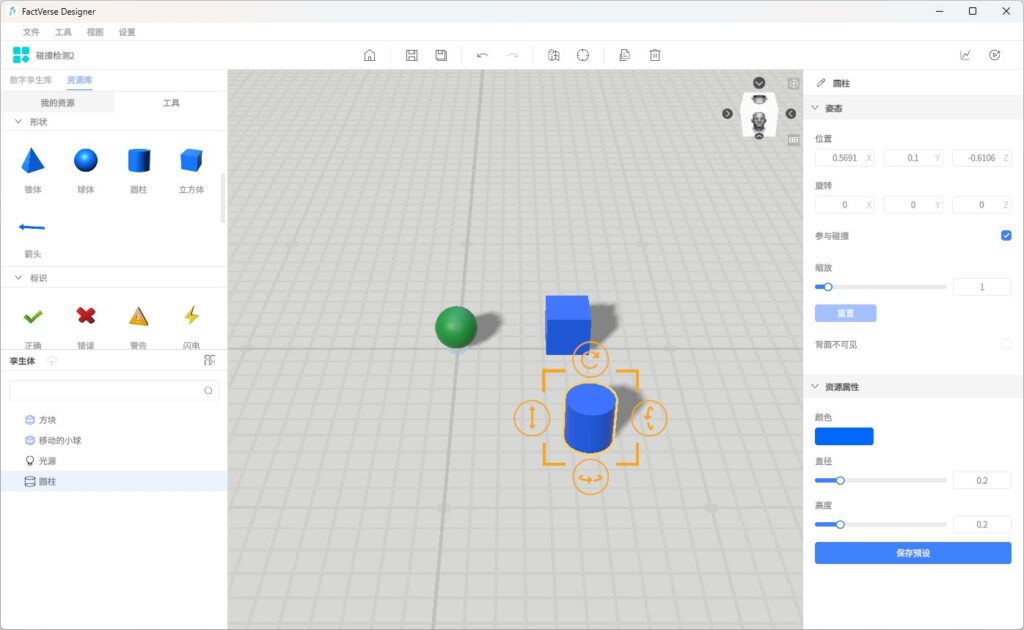This screenshot has width=1024, height=630.
Task: Click the 保存预设 button
Action: pyautogui.click(x=912, y=553)
